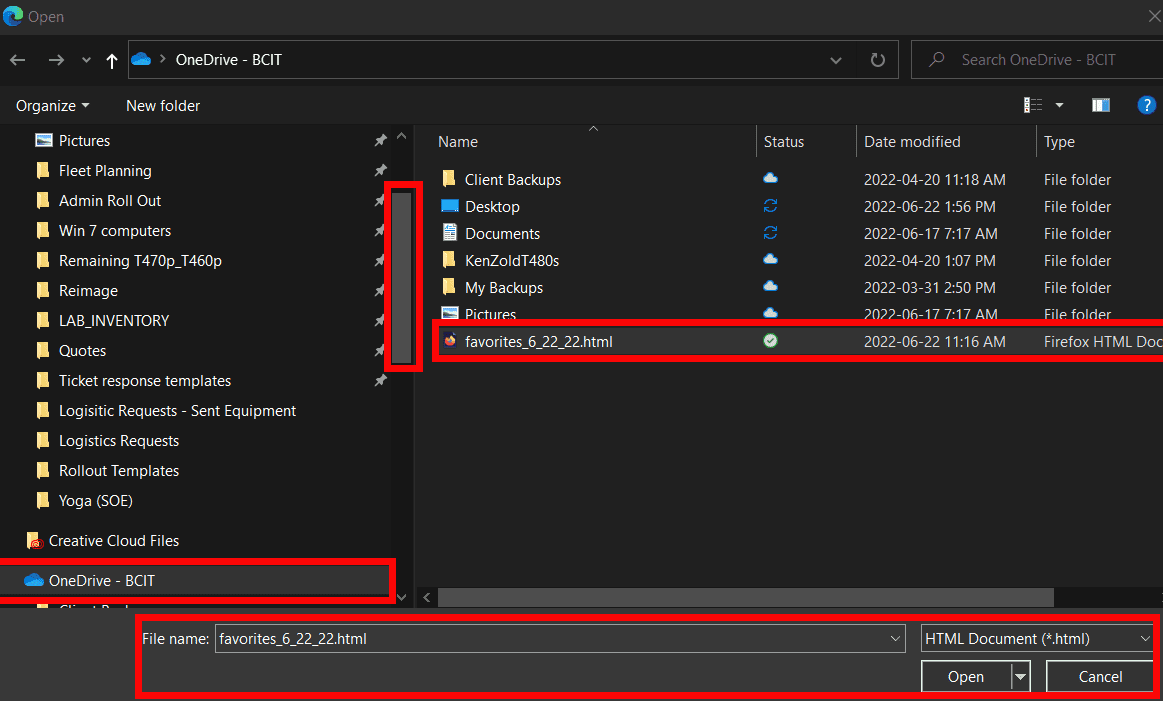Select the Creative Cloud Files item
The height and width of the screenshot is (701, 1163).
click(x=113, y=541)
